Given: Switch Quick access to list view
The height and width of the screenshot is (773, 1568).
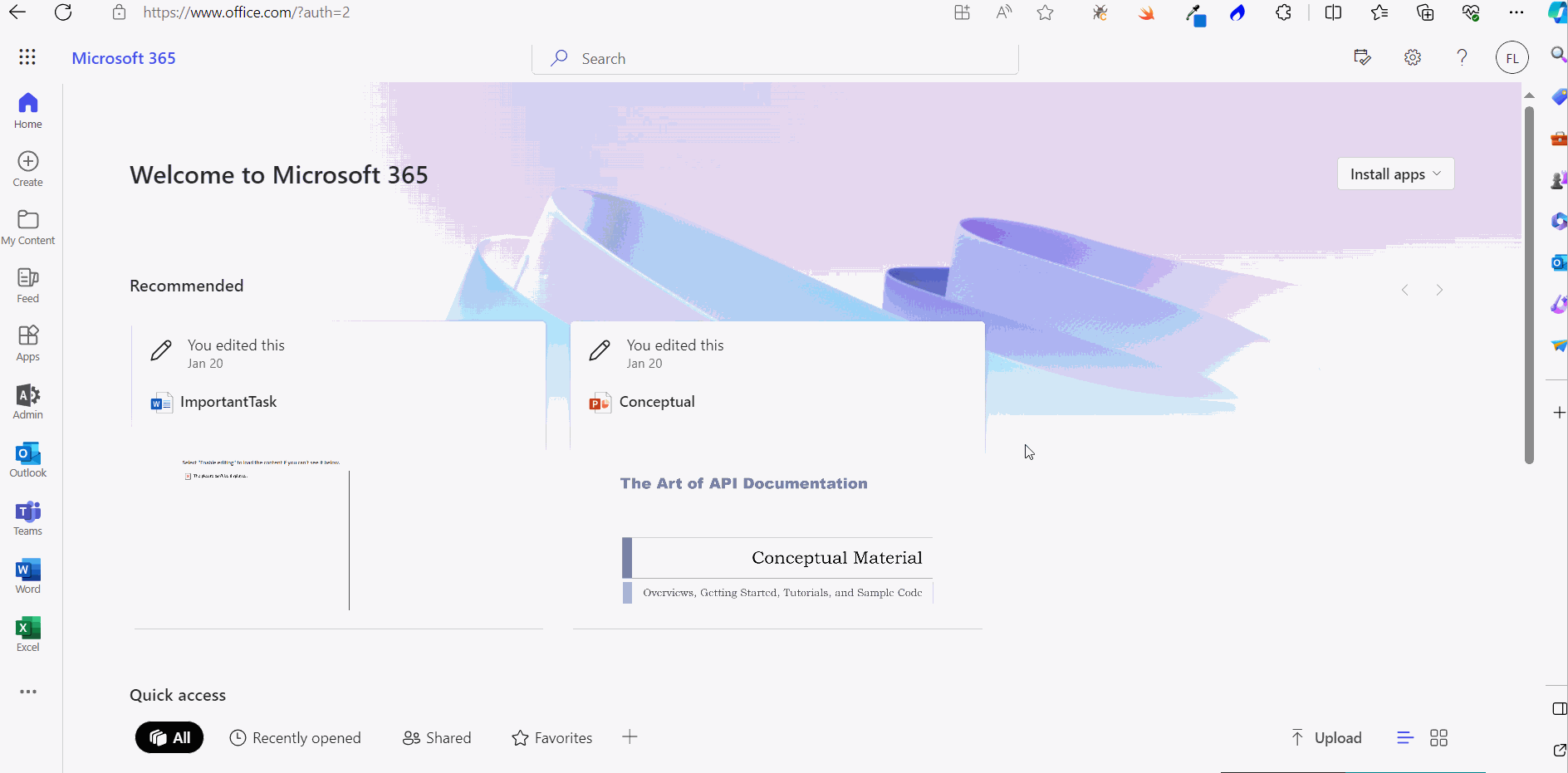Looking at the screenshot, I should 1405,738.
